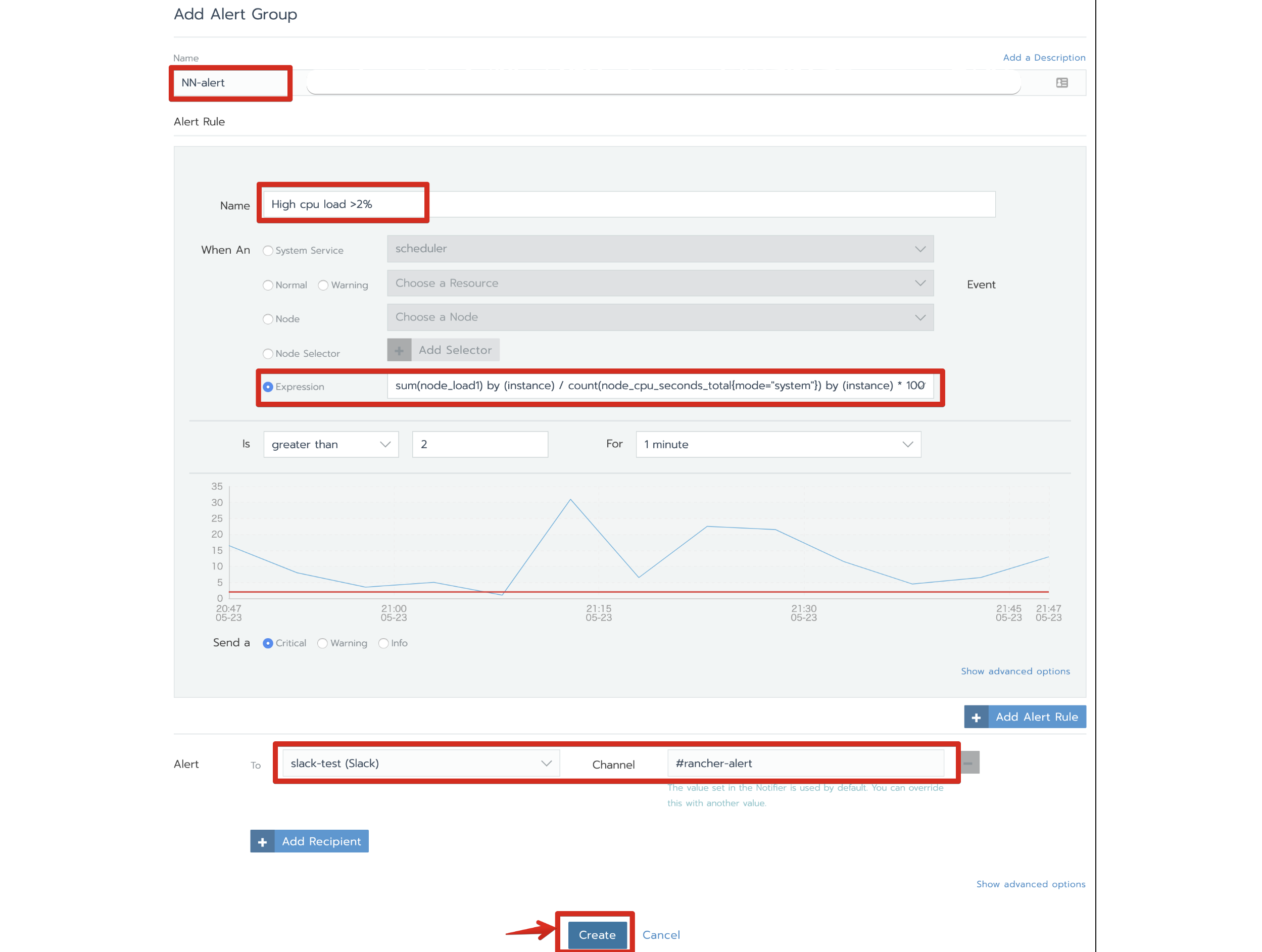Open the greater than comparison dropdown
1262x952 pixels.
click(x=331, y=444)
